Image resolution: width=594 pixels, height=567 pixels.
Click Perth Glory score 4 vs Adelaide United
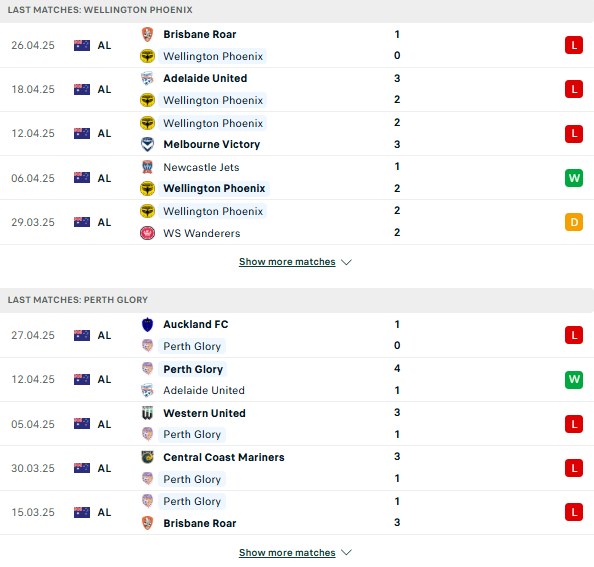(397, 369)
